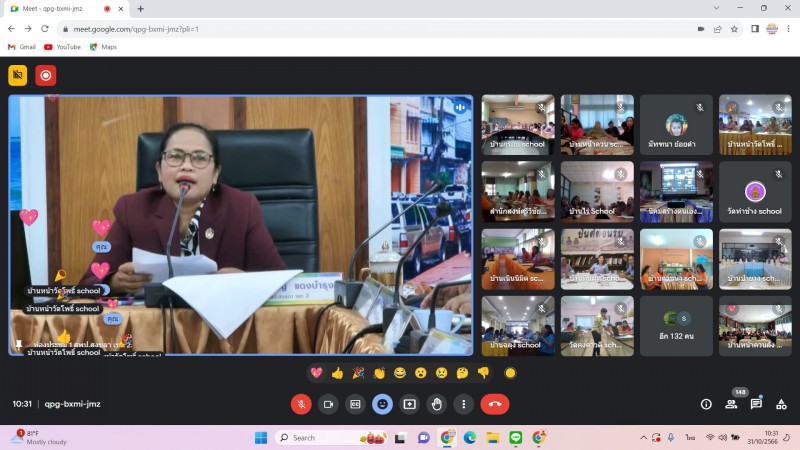Start presenting your screen
The width and height of the screenshot is (800, 450).
click(x=409, y=404)
